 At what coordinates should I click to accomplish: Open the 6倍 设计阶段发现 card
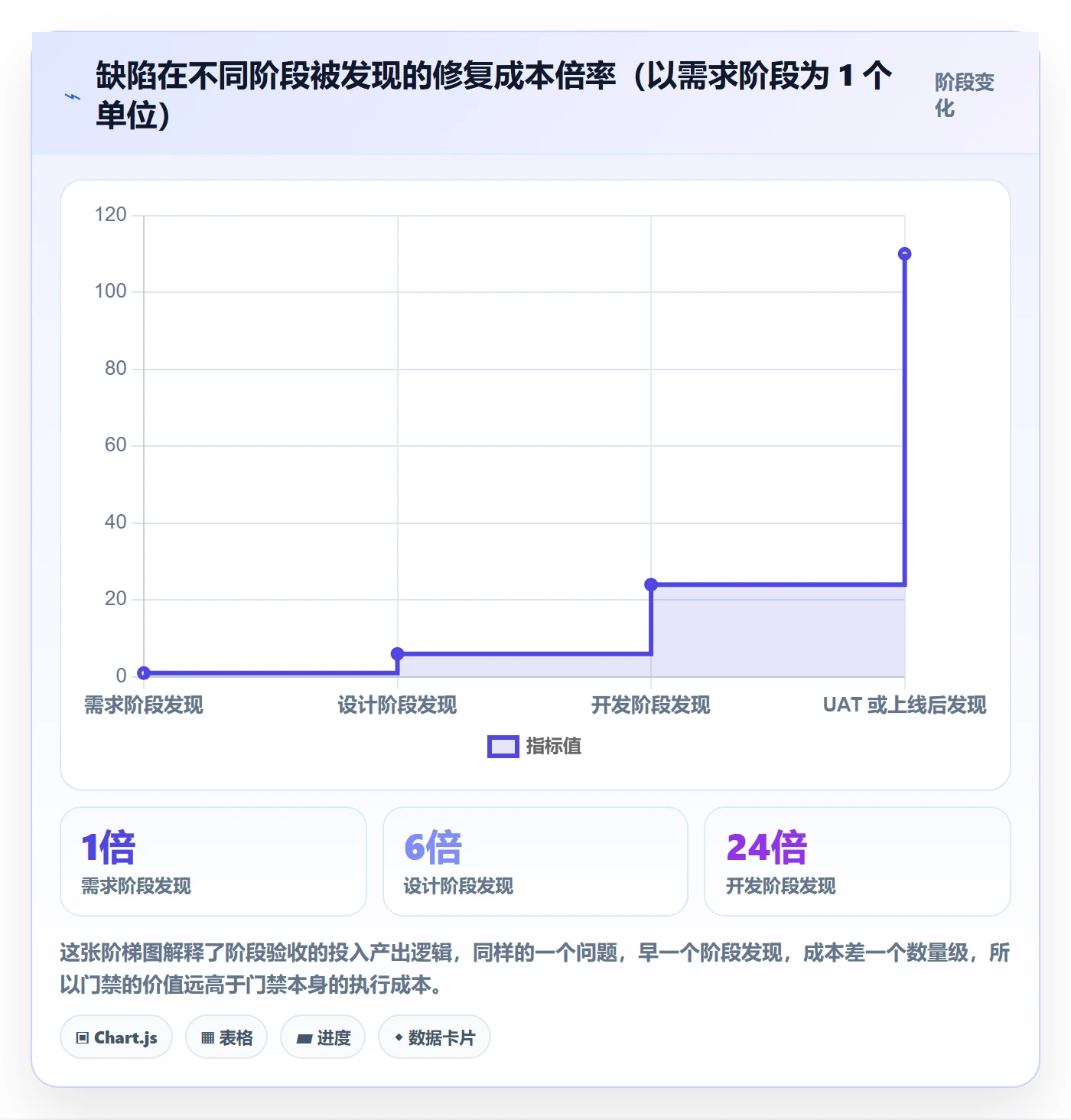coord(535,861)
